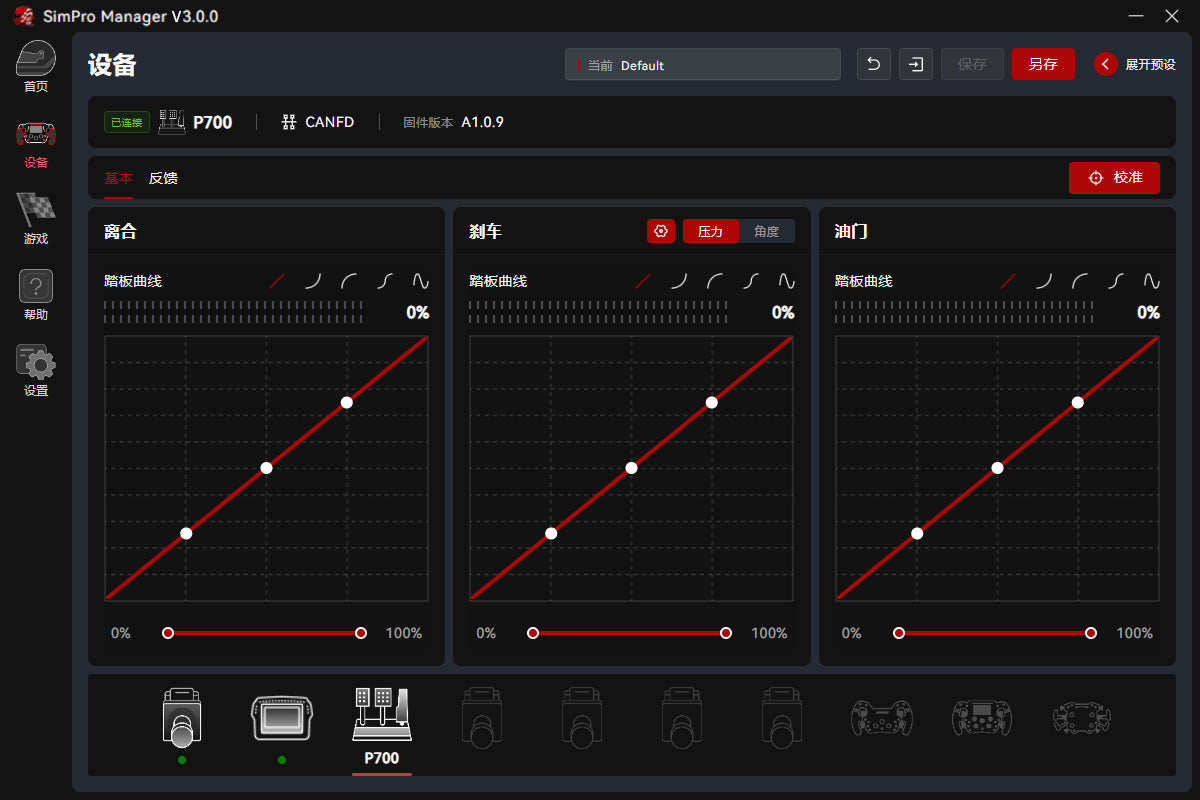Click the import preset icon
The width and height of the screenshot is (1200, 800).
click(x=915, y=64)
